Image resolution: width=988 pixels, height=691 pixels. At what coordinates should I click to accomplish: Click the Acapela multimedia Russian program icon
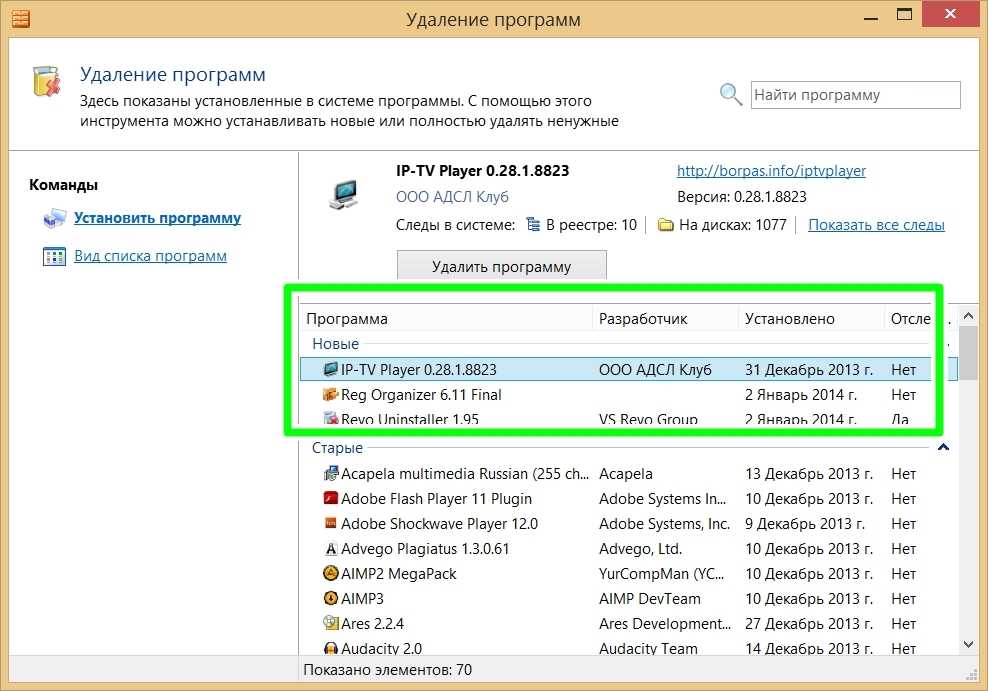[331, 474]
